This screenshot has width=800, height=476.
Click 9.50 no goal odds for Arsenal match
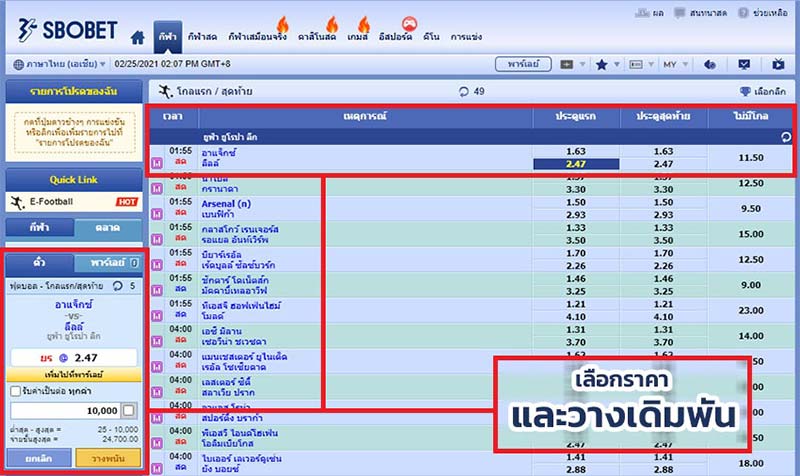[x=751, y=209]
